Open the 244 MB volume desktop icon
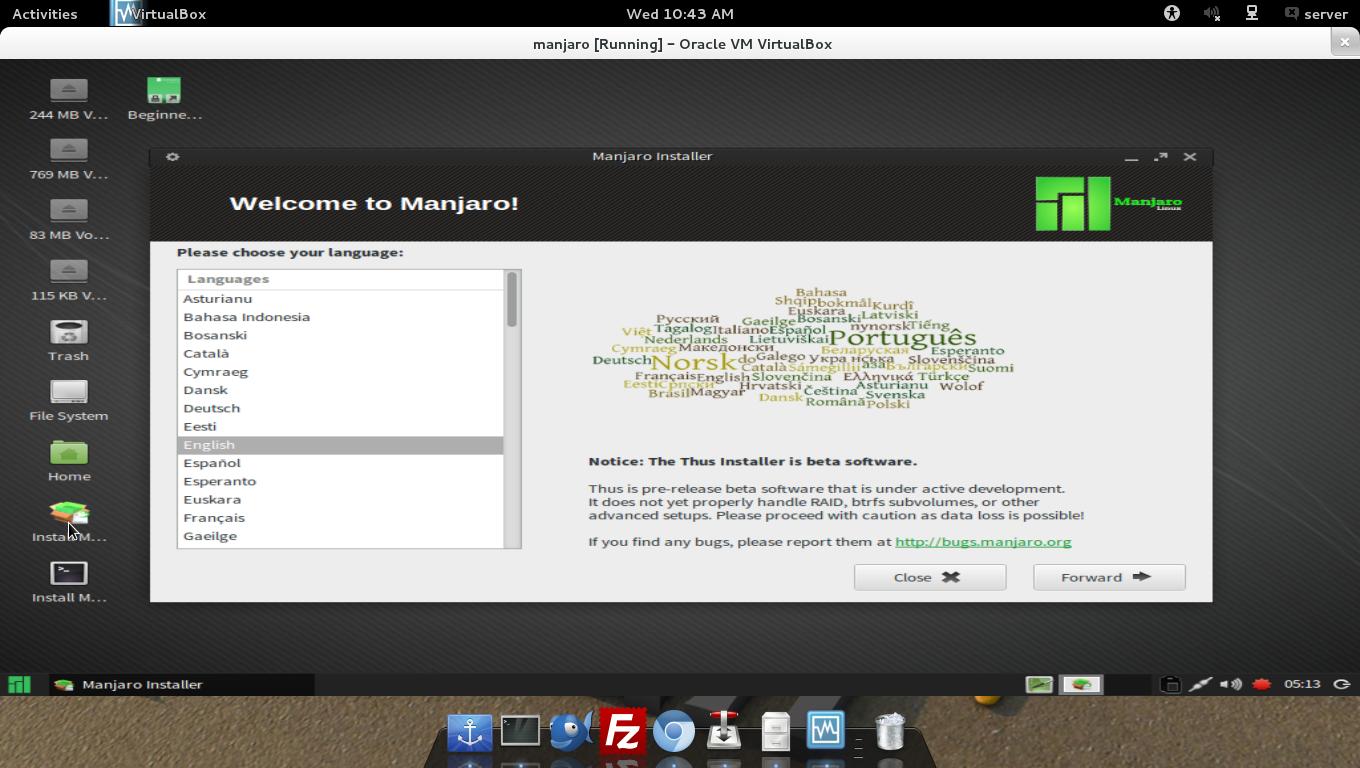The height and width of the screenshot is (768, 1360). coord(68,99)
